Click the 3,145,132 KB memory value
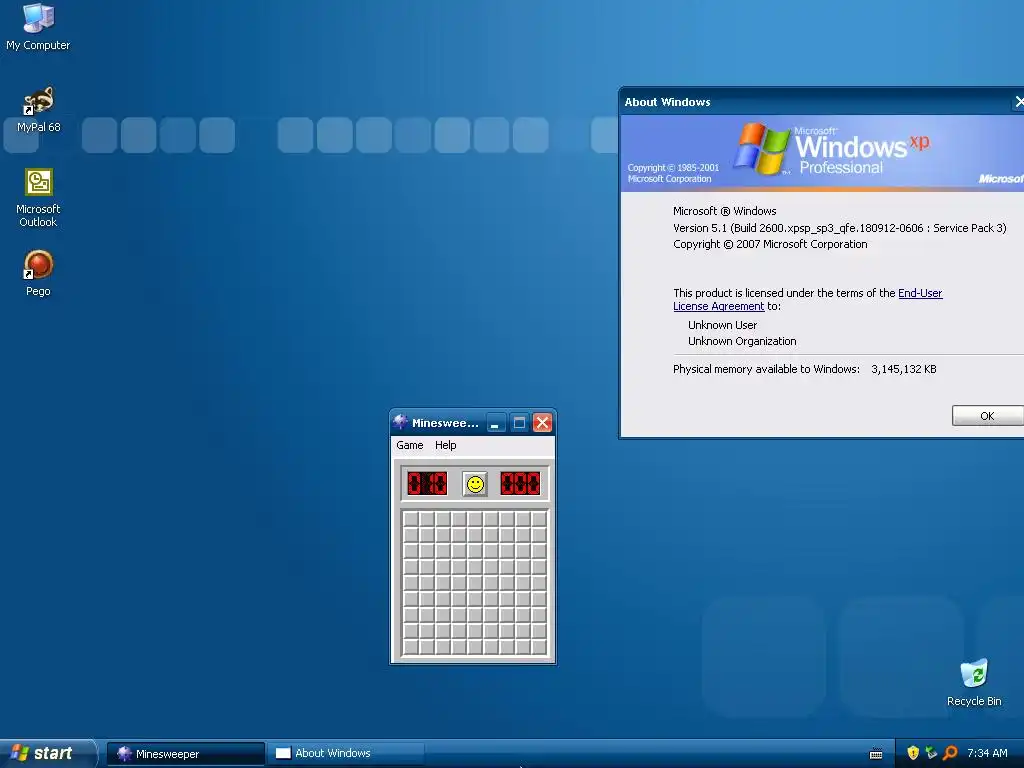Image resolution: width=1024 pixels, height=768 pixels. click(904, 370)
